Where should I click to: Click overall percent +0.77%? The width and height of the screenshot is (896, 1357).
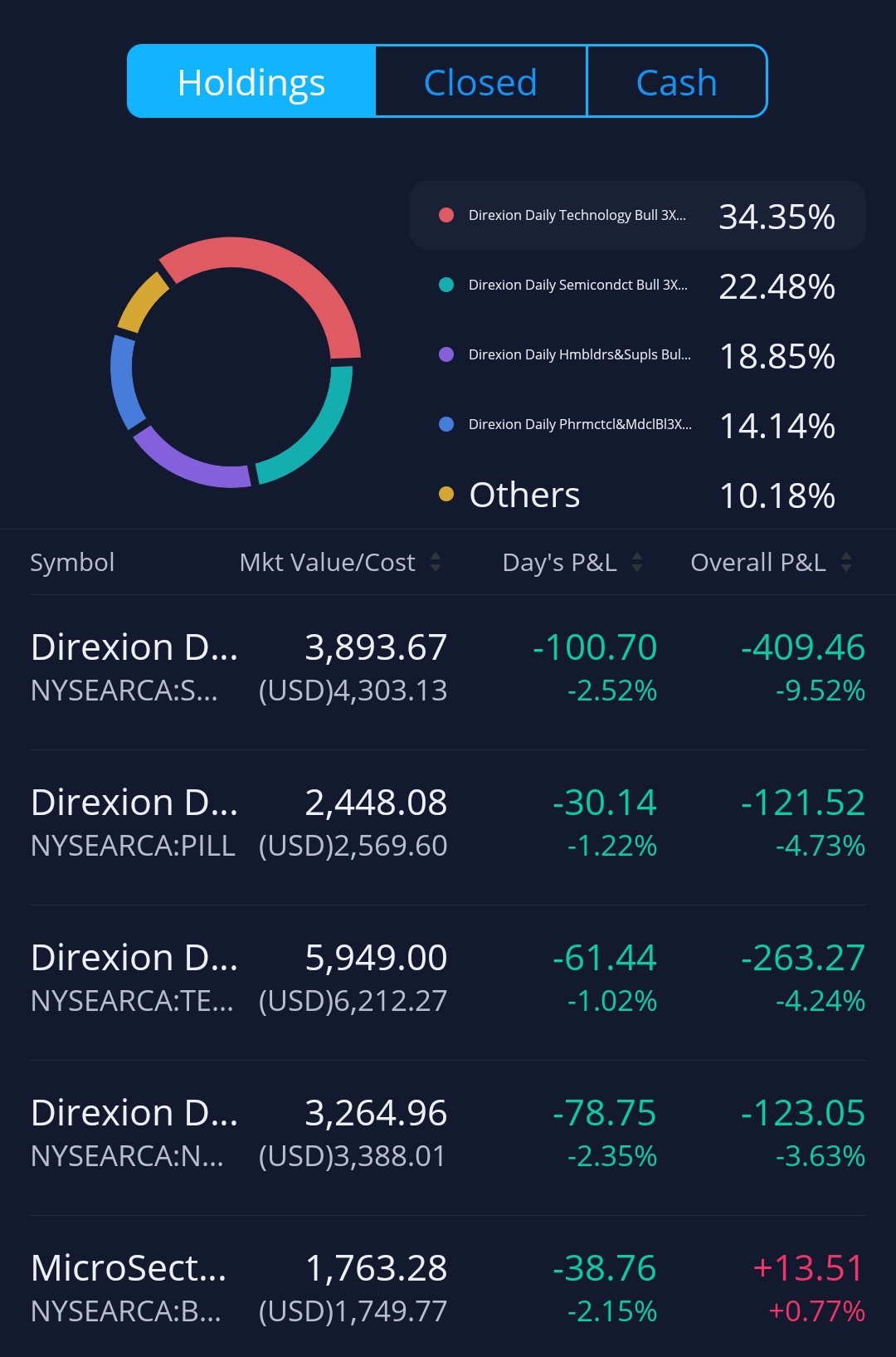(x=817, y=1311)
